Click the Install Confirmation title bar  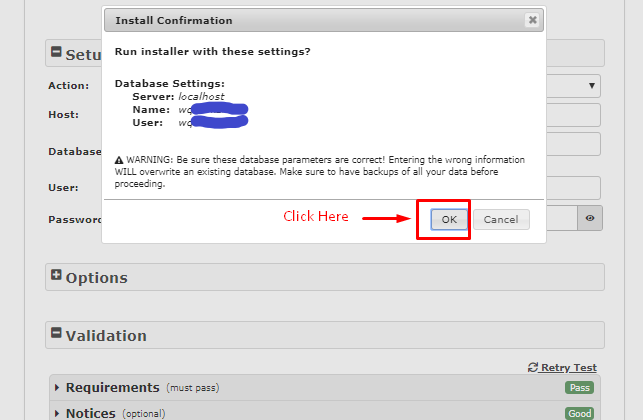point(324,21)
